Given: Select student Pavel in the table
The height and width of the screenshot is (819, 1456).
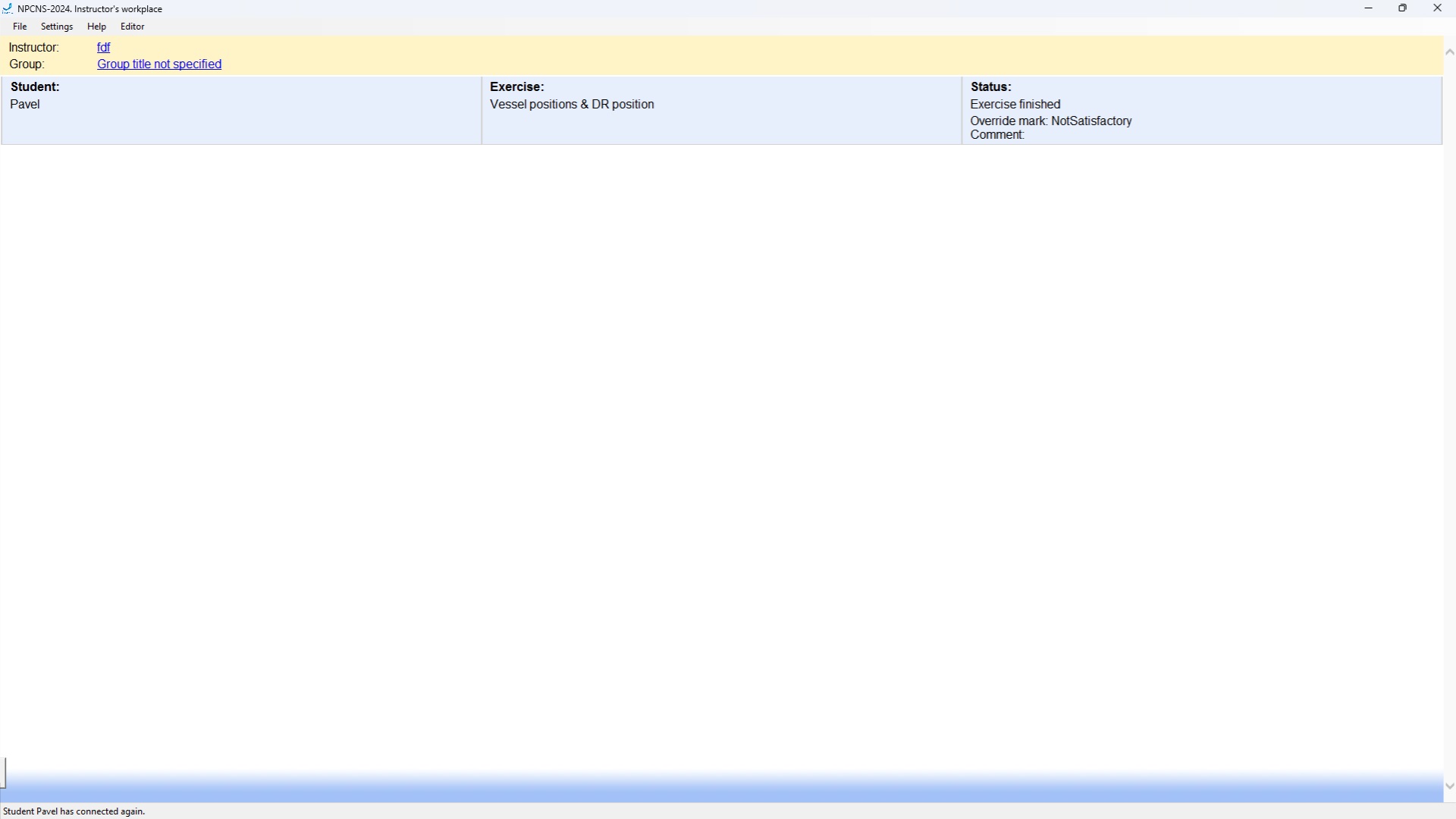Looking at the screenshot, I should (x=25, y=105).
